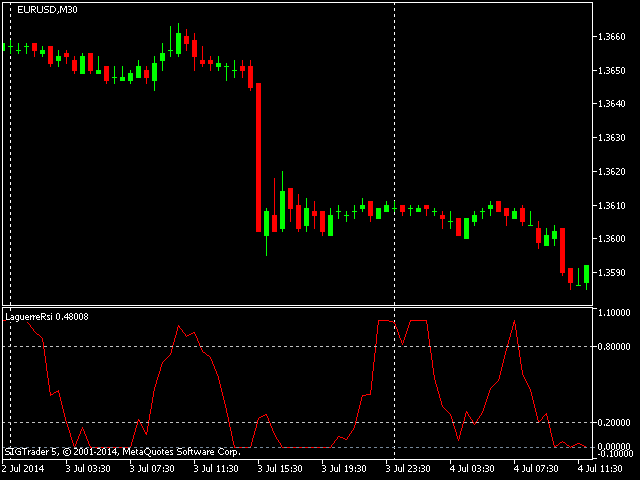Viewport: 640px width, 480px height.
Task: Click the 4 Jul 03:30 time label
Action: (x=472, y=469)
